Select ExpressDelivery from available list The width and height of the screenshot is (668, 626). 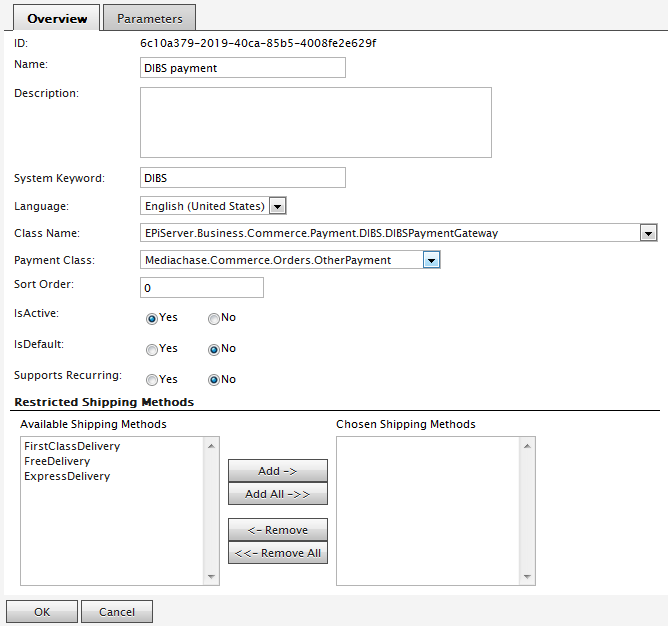[x=67, y=476]
